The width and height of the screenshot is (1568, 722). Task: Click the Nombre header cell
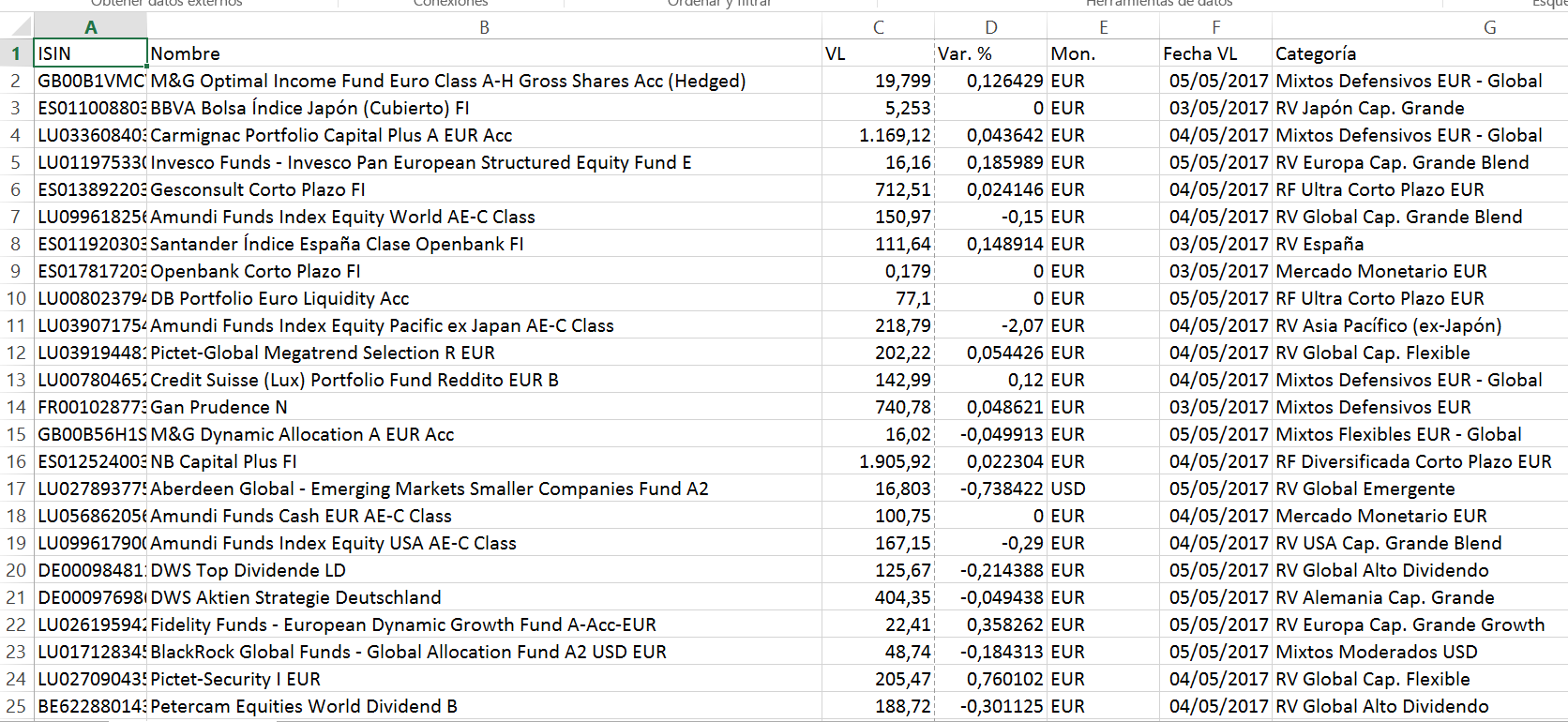tap(485, 53)
